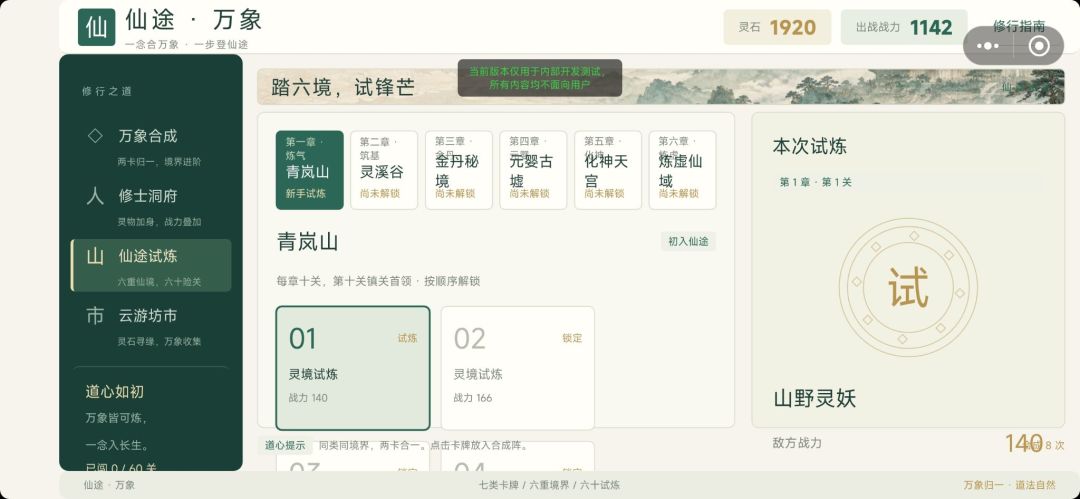Select chapter one tab 青岚山
Image resolution: width=1080 pixels, height=499 pixels.
309,170
